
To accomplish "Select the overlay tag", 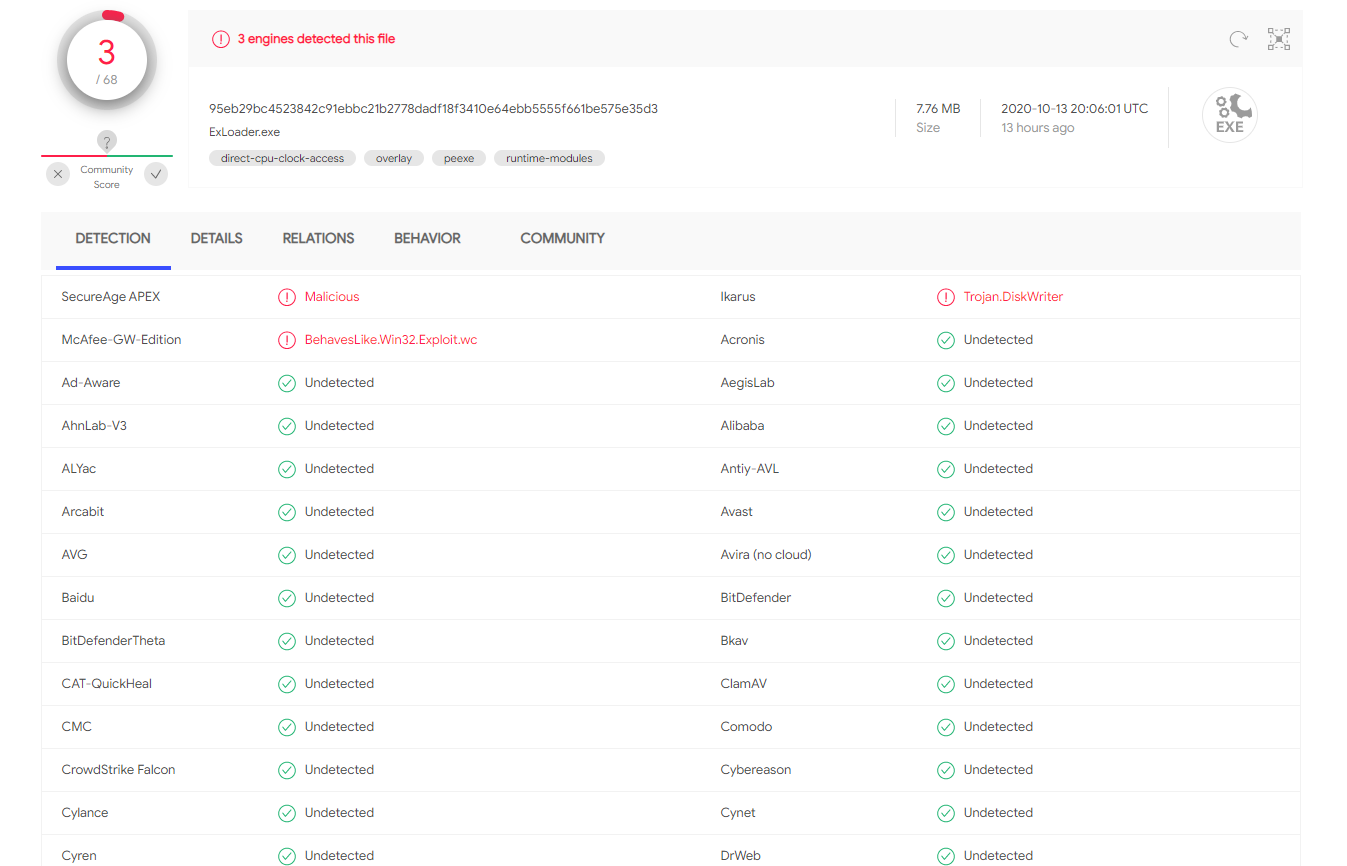I will pos(394,158).
